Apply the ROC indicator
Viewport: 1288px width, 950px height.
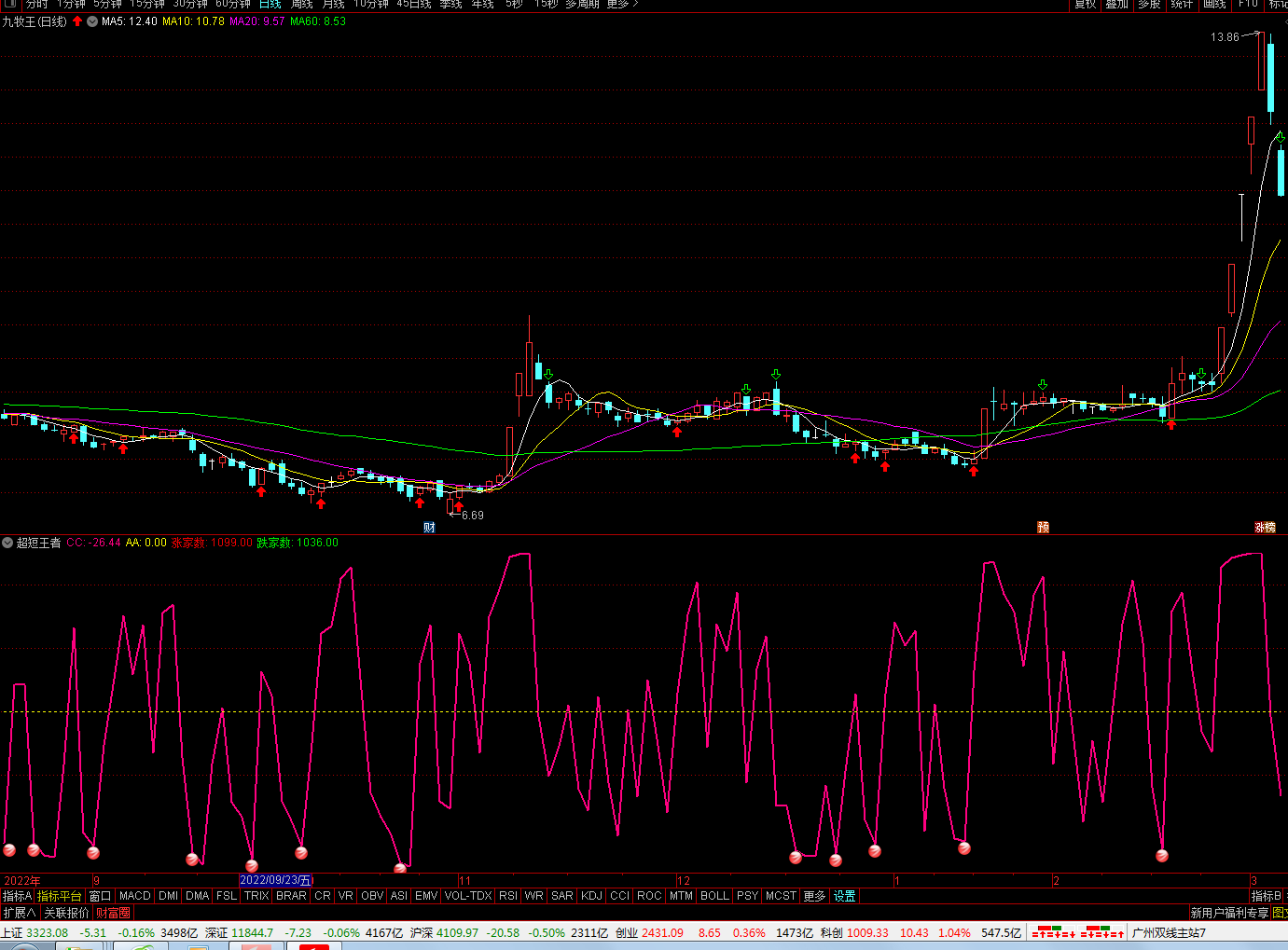click(x=649, y=896)
